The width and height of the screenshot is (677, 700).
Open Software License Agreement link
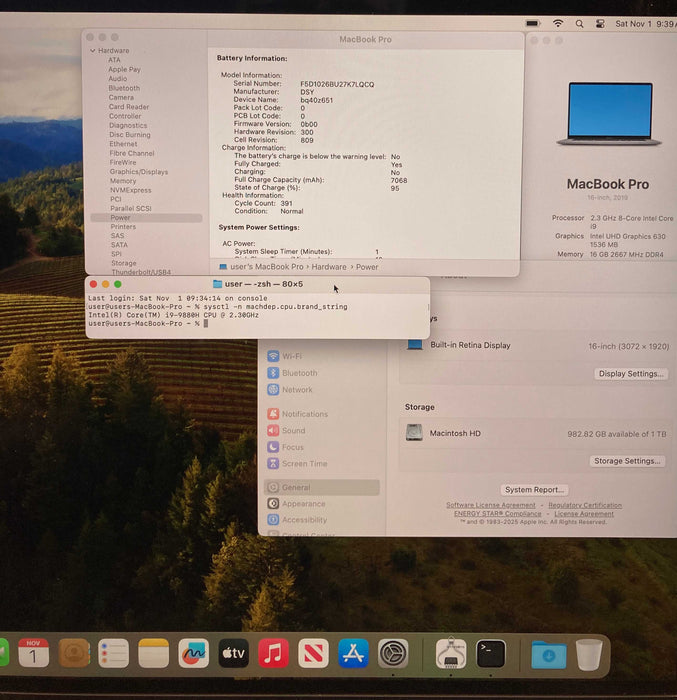click(x=490, y=505)
